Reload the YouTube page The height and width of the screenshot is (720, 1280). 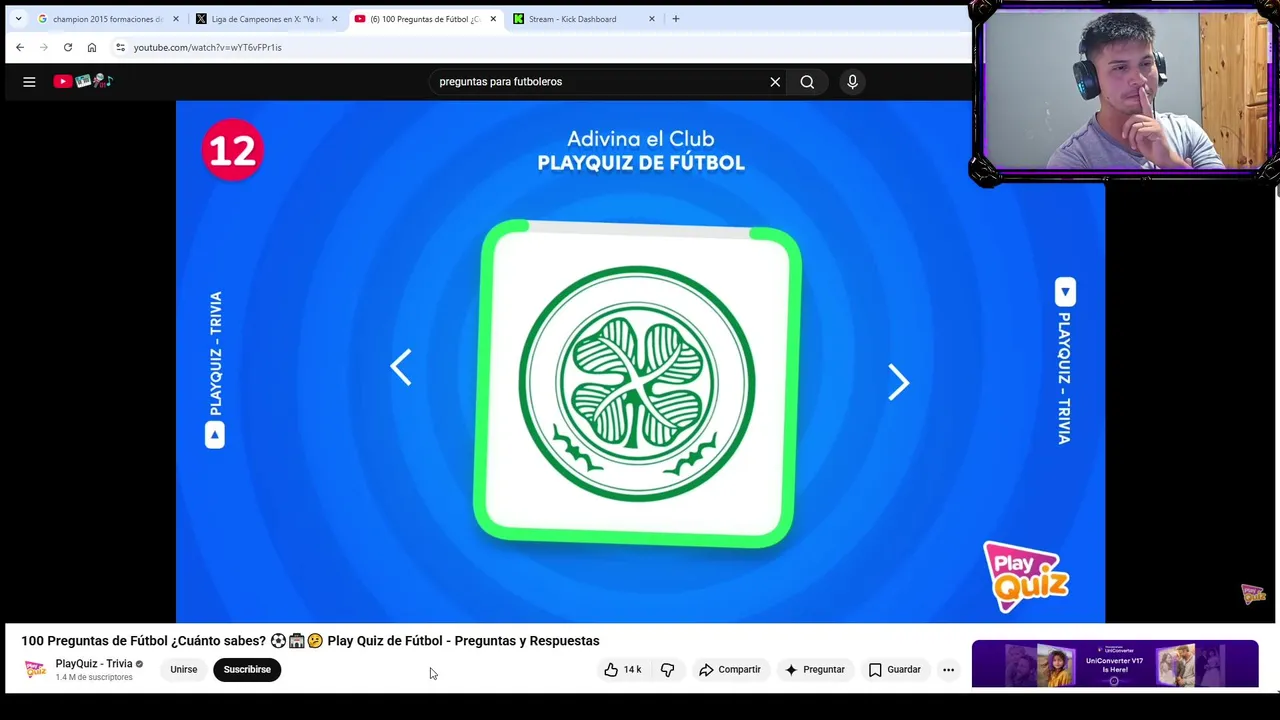68,47
